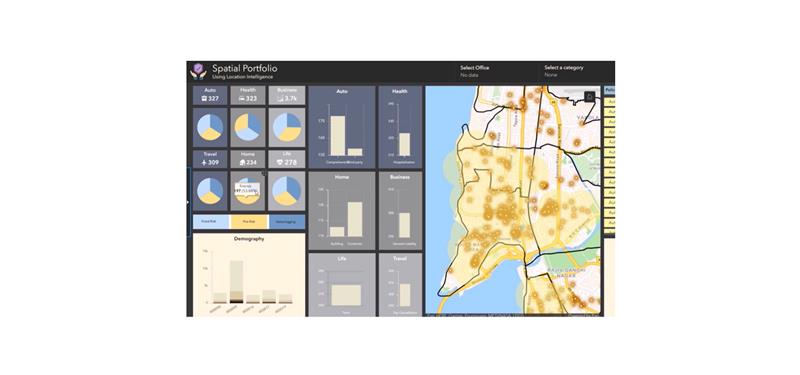Click the car icon beside 327

204,98
